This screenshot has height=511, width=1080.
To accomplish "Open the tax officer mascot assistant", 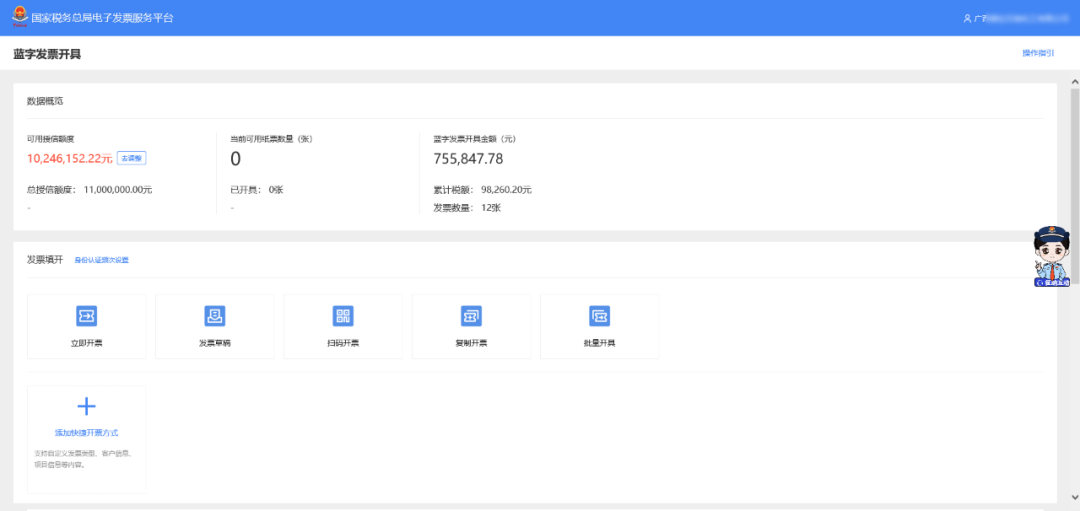I will (1052, 256).
